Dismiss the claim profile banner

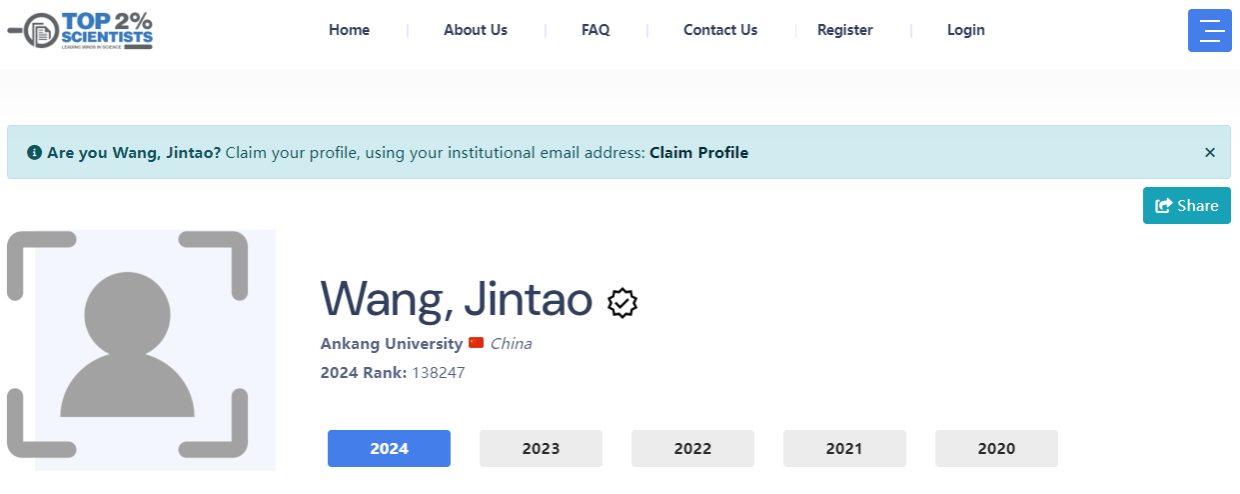pos(1210,153)
